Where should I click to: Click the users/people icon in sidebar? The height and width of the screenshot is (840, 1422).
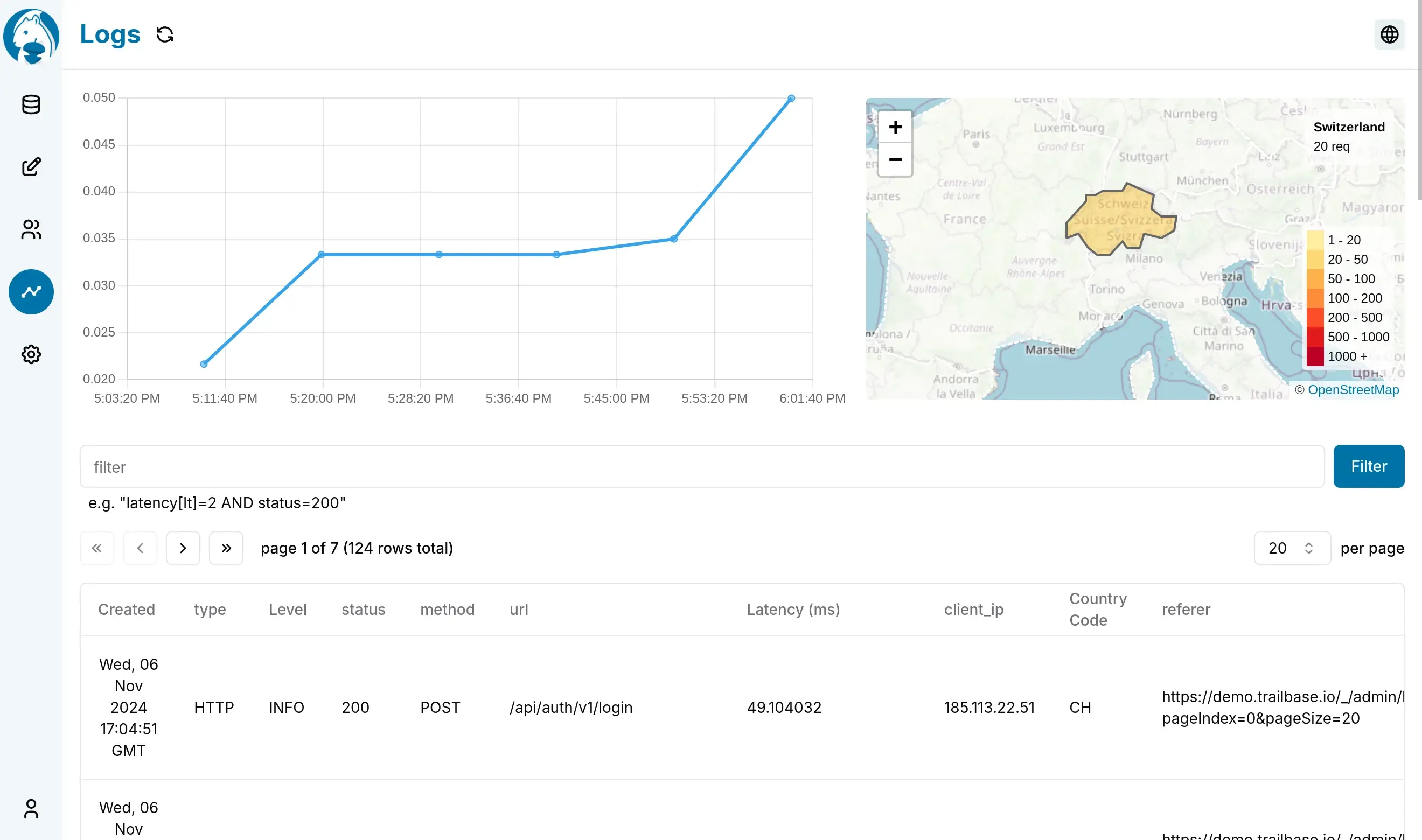[x=31, y=229]
